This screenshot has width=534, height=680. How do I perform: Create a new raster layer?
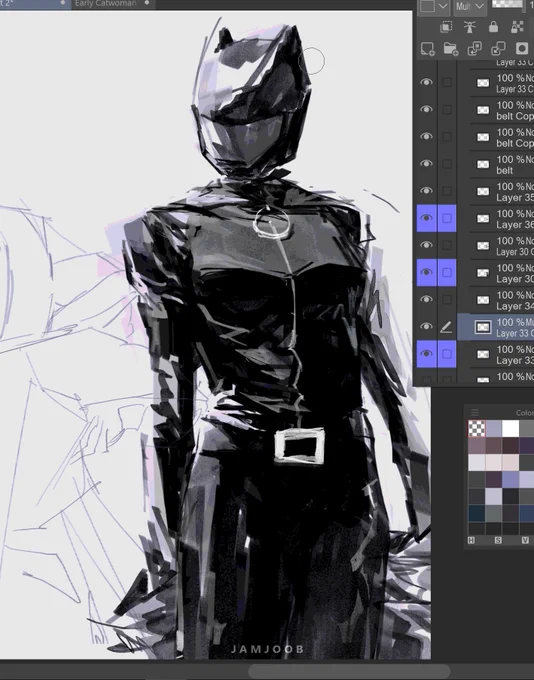tap(428, 49)
